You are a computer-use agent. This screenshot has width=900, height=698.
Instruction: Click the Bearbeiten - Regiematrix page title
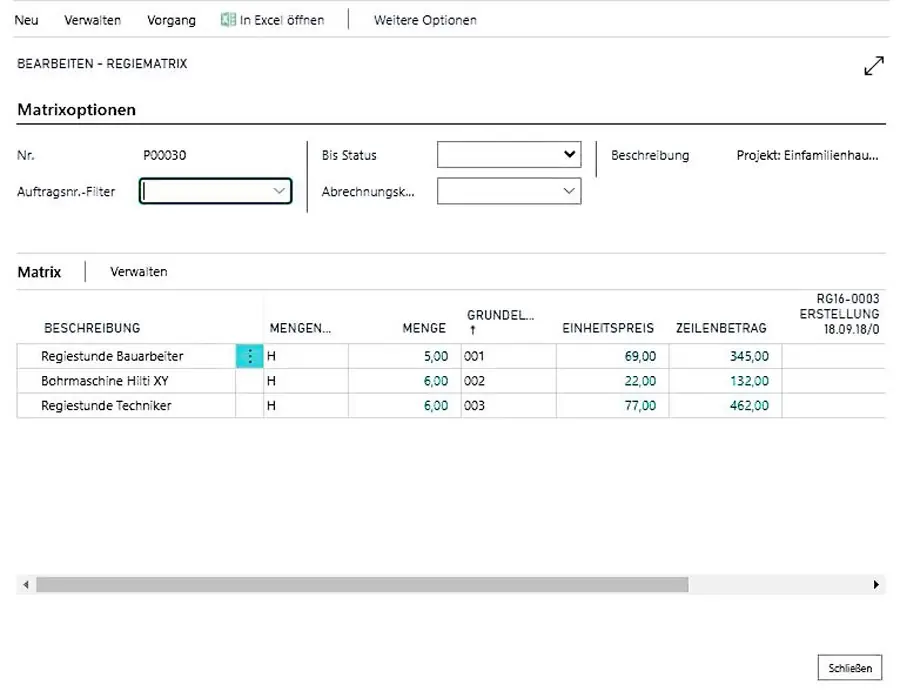coord(102,64)
